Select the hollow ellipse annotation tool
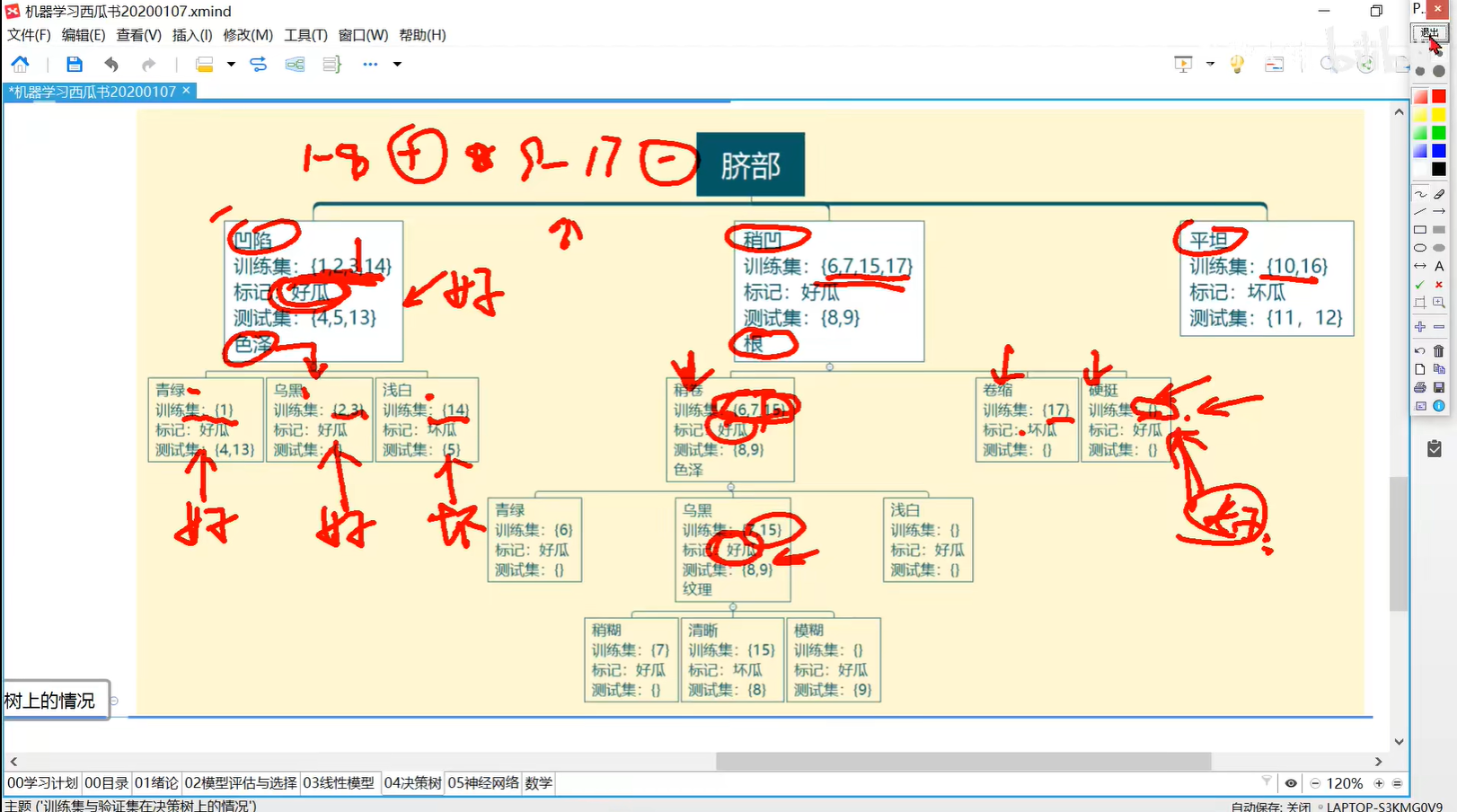 pyautogui.click(x=1420, y=248)
